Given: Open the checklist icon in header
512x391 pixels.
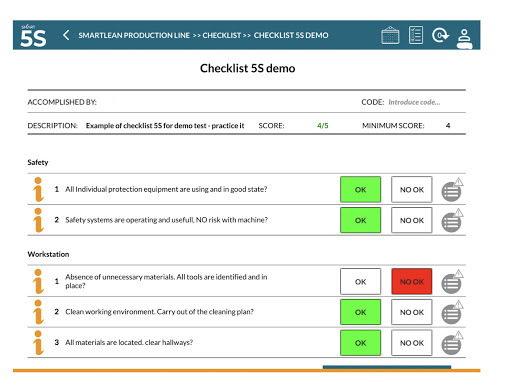Looking at the screenshot, I should pos(416,35).
